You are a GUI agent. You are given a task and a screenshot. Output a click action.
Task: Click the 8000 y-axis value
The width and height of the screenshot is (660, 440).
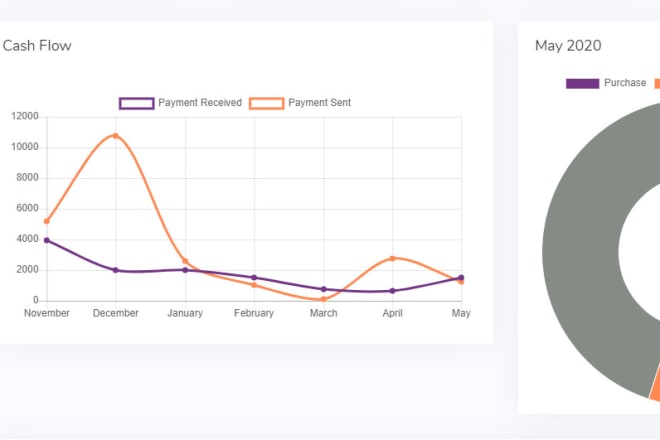point(27,178)
